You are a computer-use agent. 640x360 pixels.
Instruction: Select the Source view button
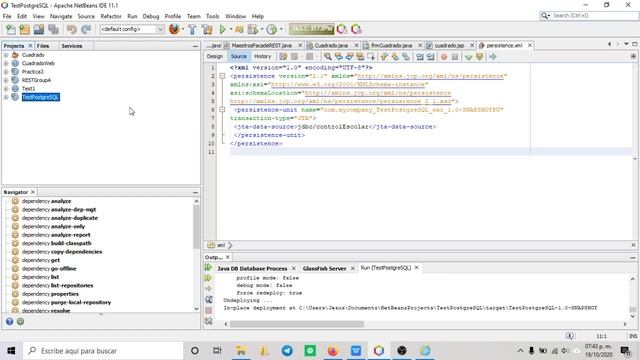point(239,56)
